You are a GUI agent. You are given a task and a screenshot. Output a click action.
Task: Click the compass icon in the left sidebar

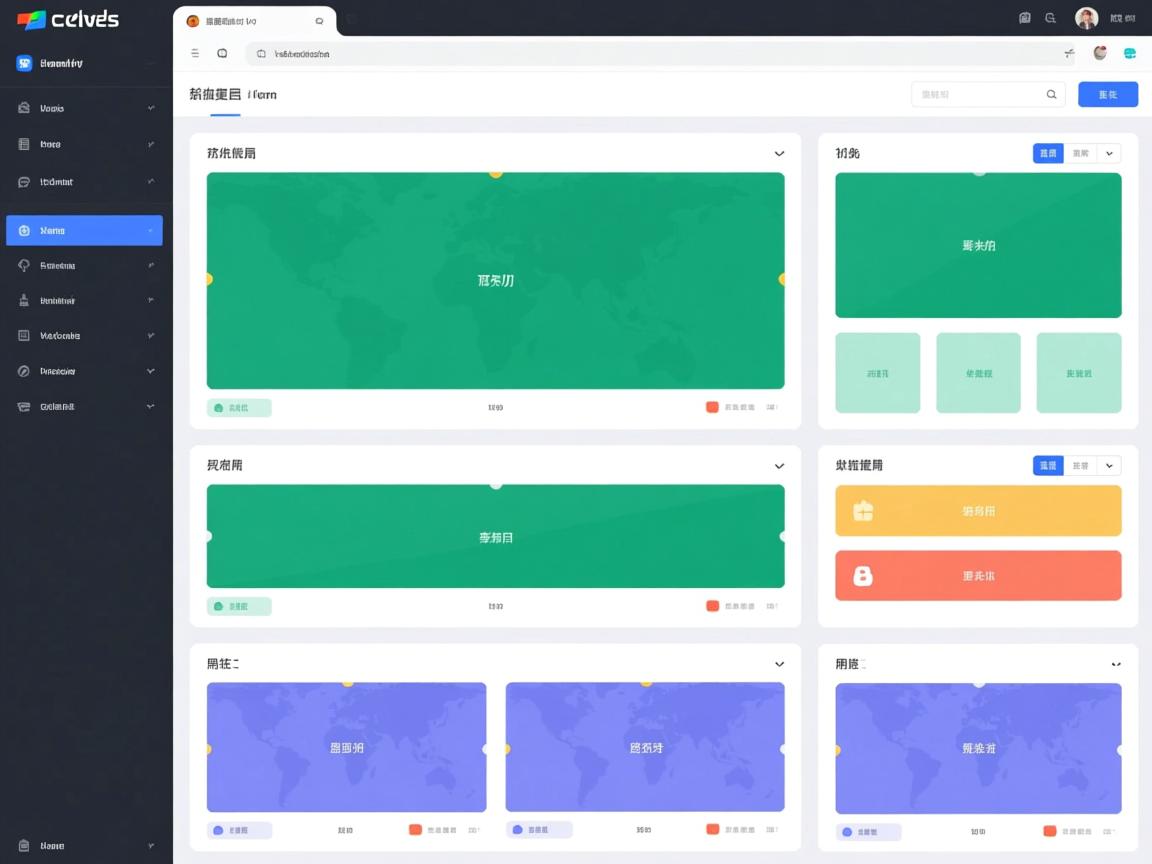point(24,371)
